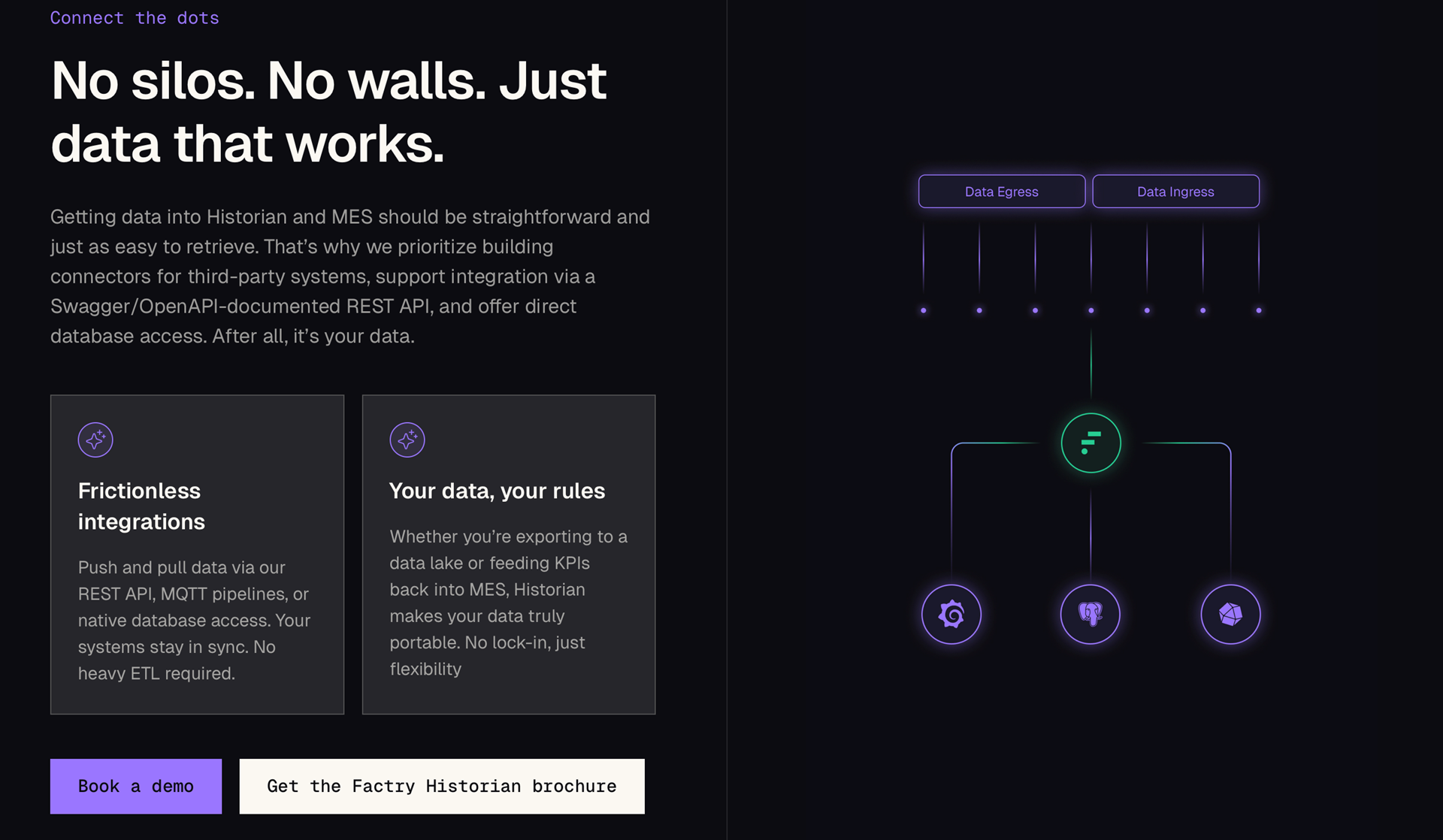The width and height of the screenshot is (1443, 840).
Task: Click the Frictionless integrations card heading
Action: [x=141, y=506]
